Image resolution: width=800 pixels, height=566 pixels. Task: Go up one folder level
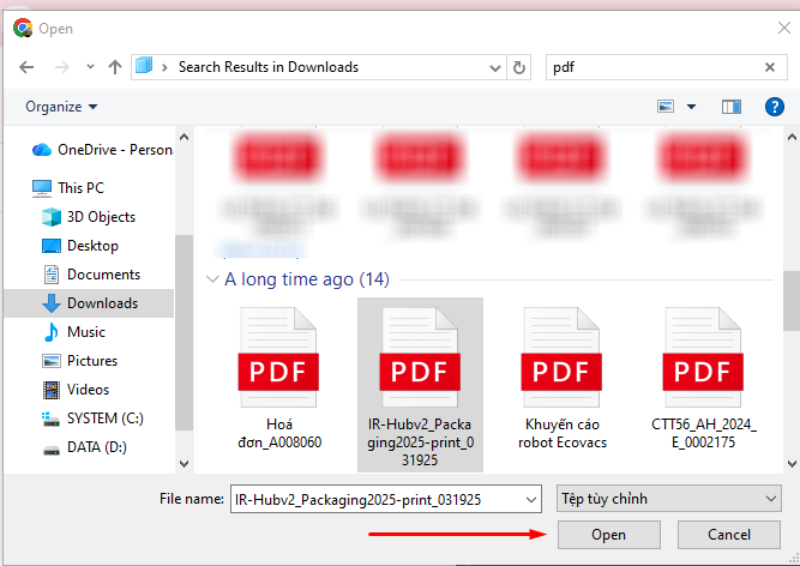click(x=115, y=67)
